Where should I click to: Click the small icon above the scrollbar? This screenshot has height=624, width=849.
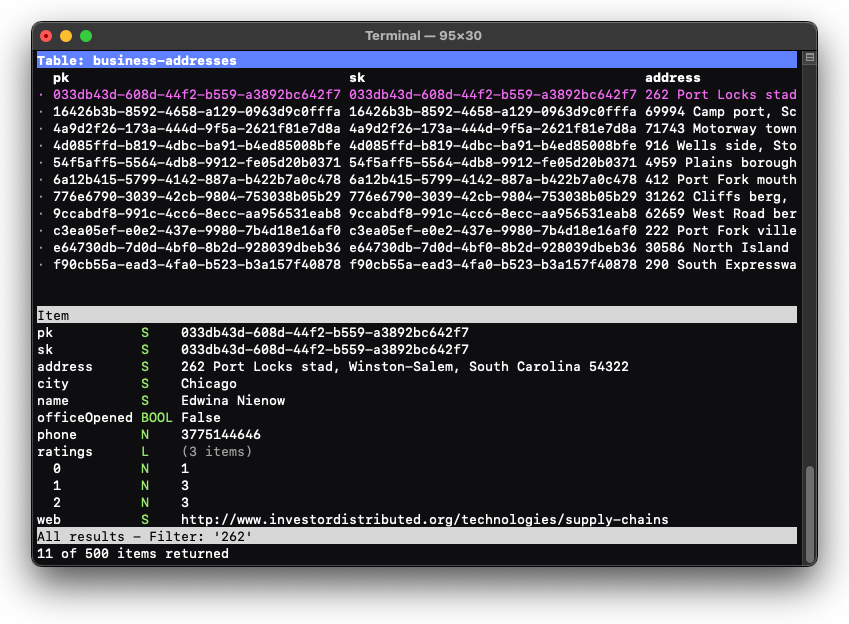[809, 58]
